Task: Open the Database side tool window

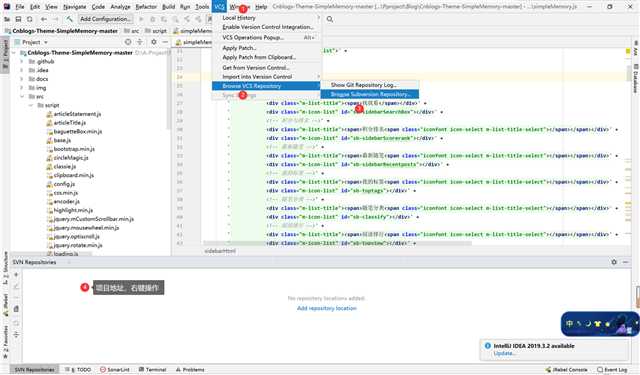Action: [636, 78]
